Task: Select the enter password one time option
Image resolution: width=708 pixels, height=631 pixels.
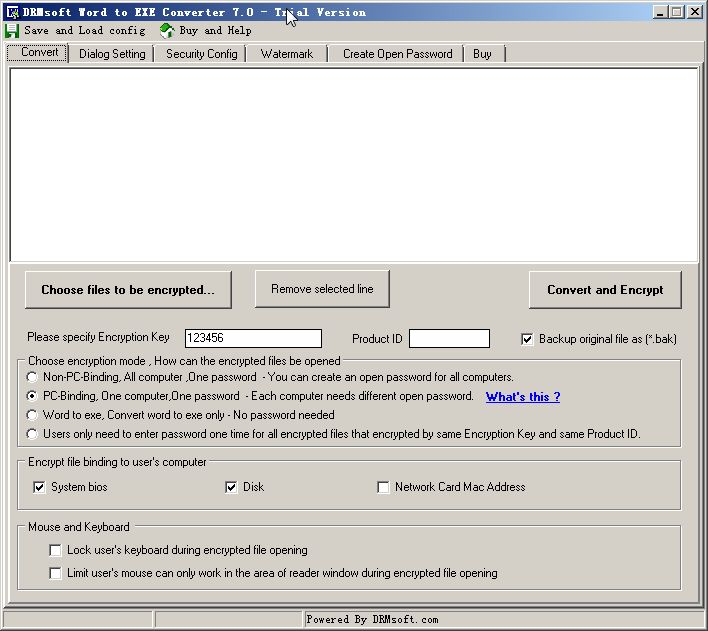Action: tap(32, 434)
